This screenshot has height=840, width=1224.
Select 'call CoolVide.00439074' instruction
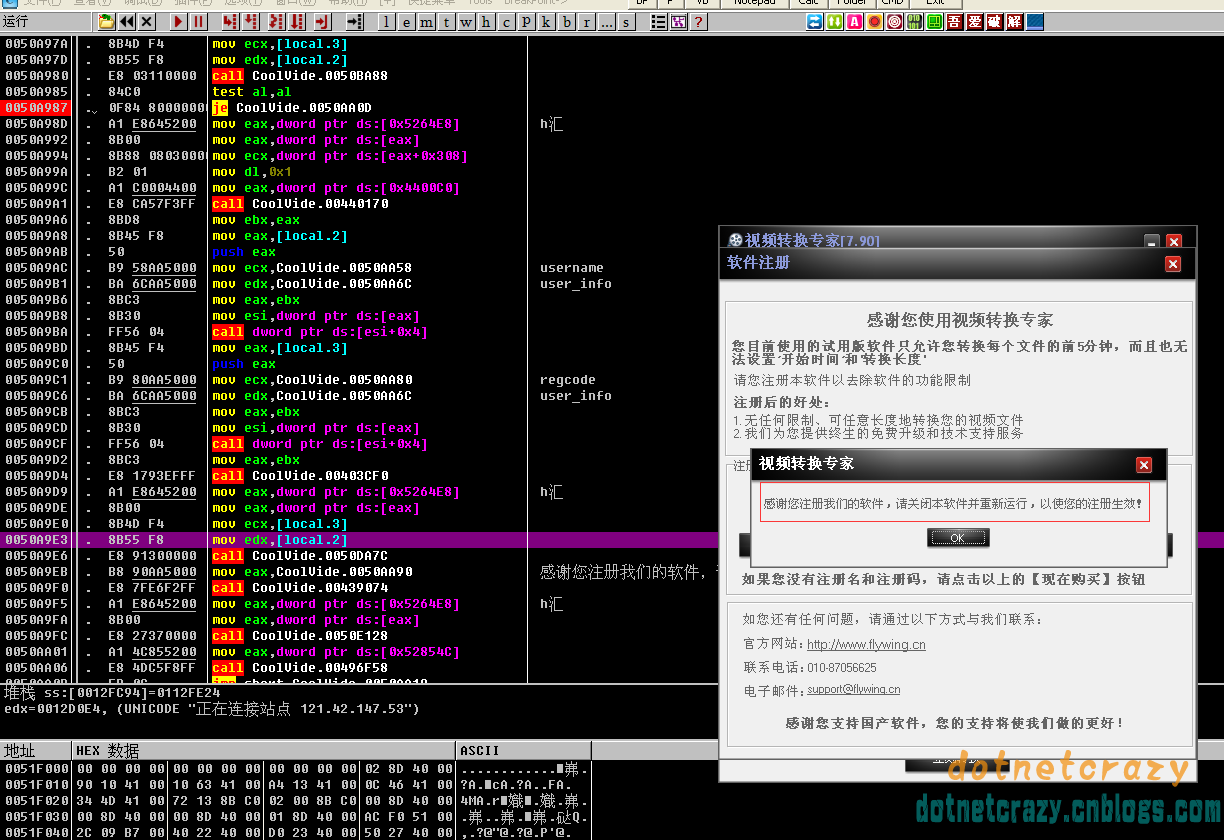click(x=300, y=588)
